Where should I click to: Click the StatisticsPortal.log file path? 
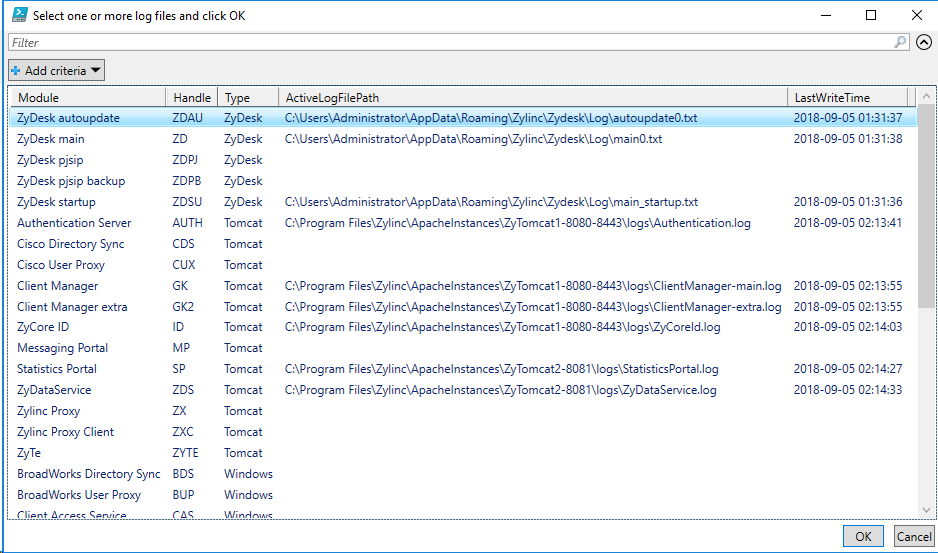pos(501,369)
